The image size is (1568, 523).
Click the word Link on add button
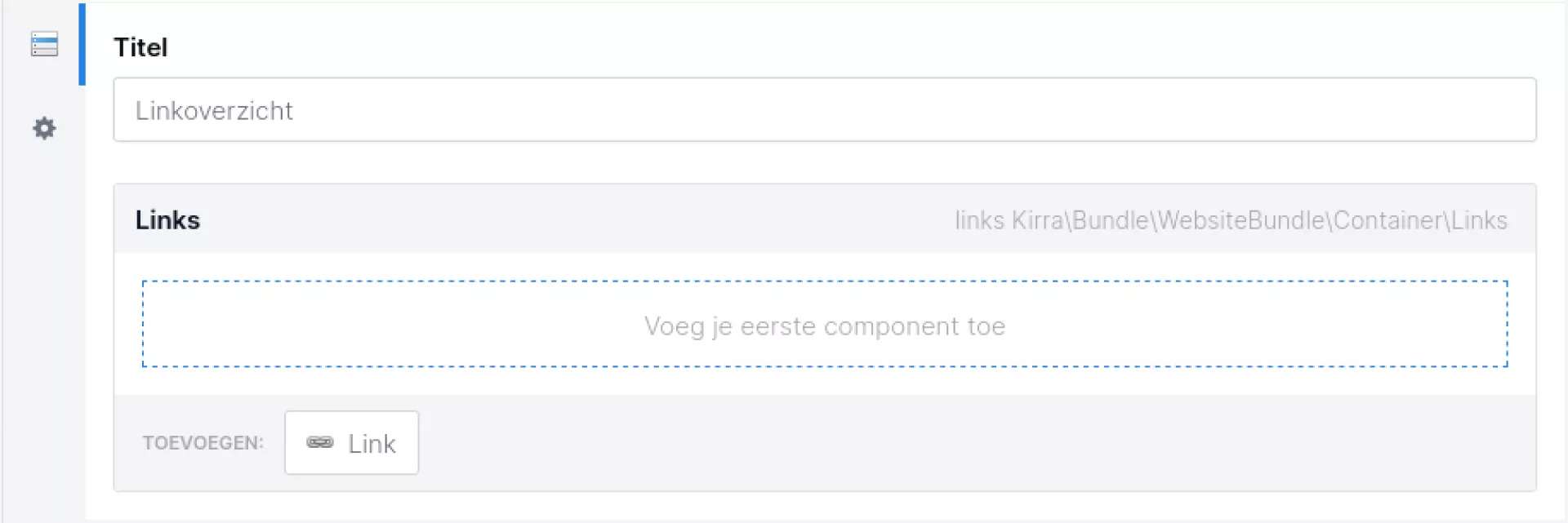tap(372, 444)
